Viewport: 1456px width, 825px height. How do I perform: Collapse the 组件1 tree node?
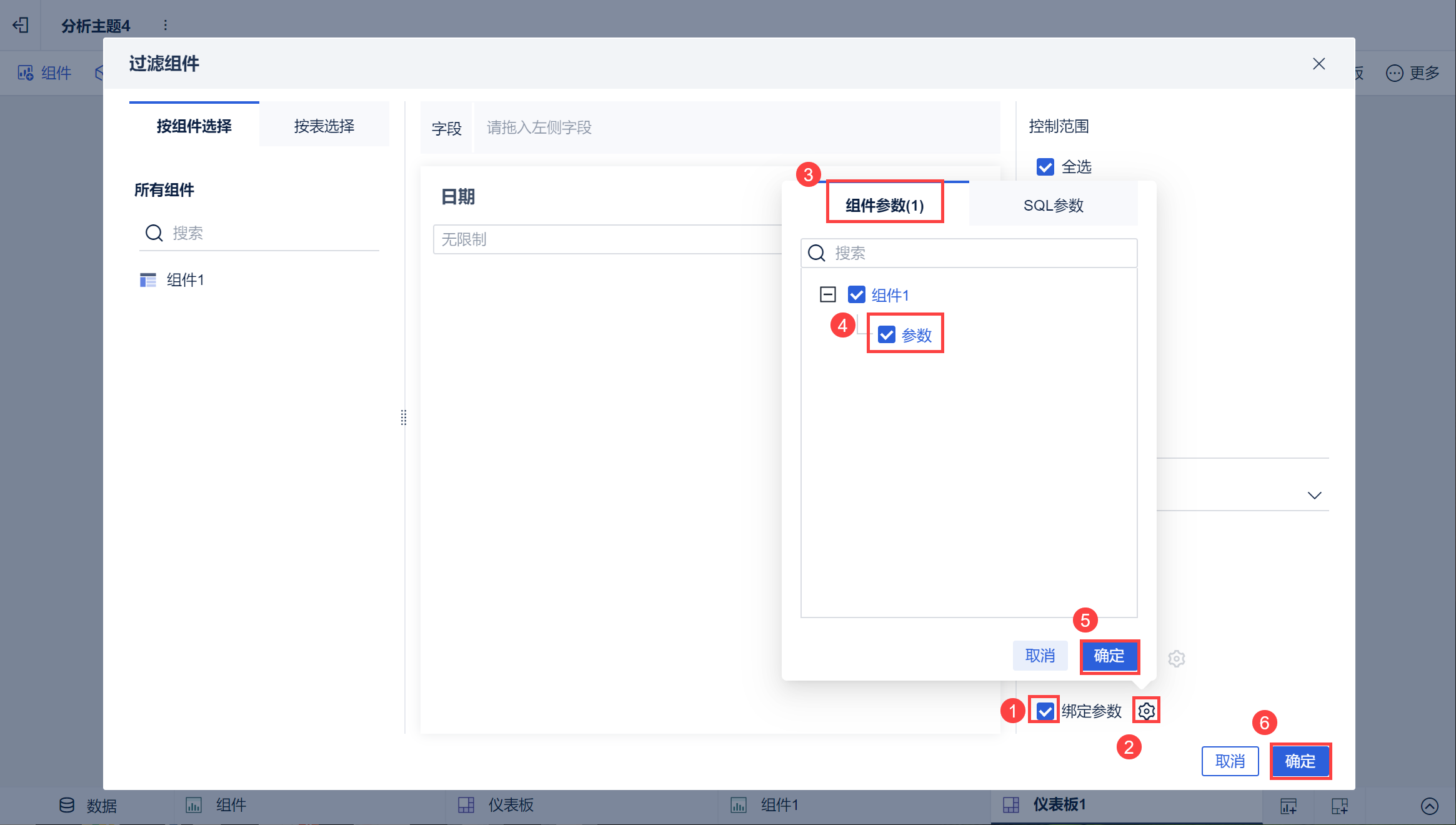(x=828, y=294)
